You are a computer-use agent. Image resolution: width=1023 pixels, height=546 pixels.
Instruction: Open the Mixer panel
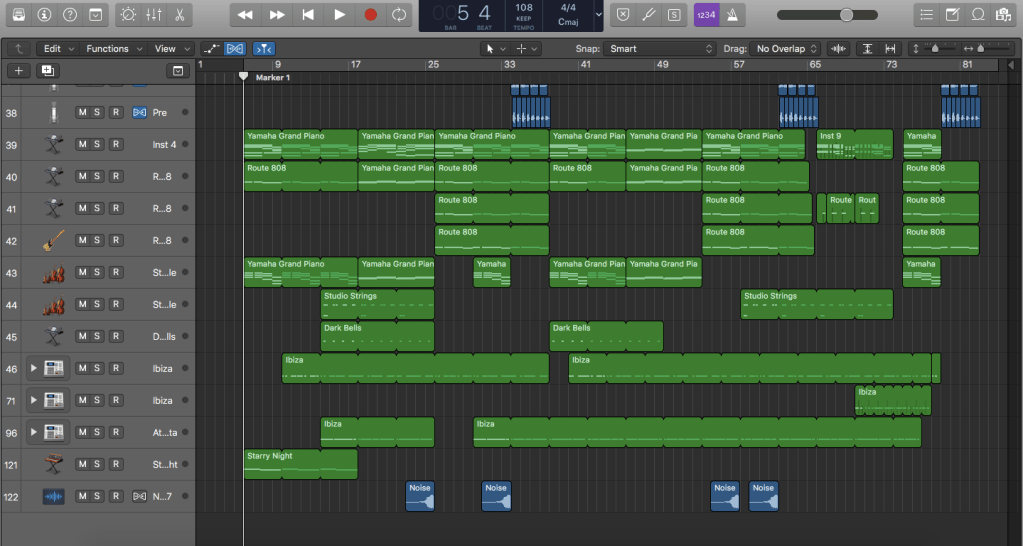[x=153, y=15]
